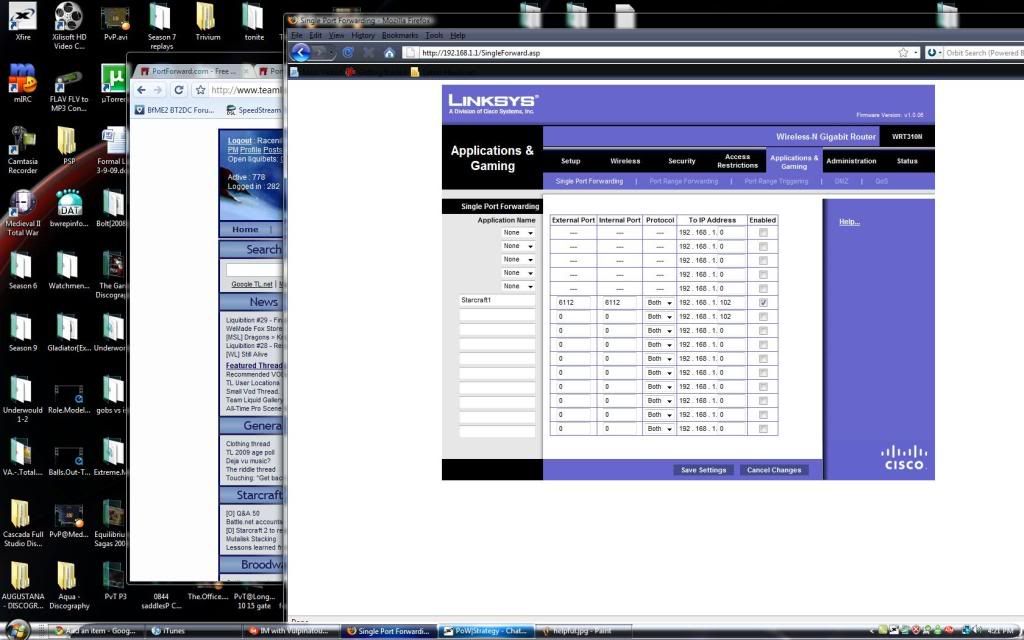Open the Protocol dropdown in the bottom row
The width and height of the screenshot is (1024, 640).
coord(659,429)
